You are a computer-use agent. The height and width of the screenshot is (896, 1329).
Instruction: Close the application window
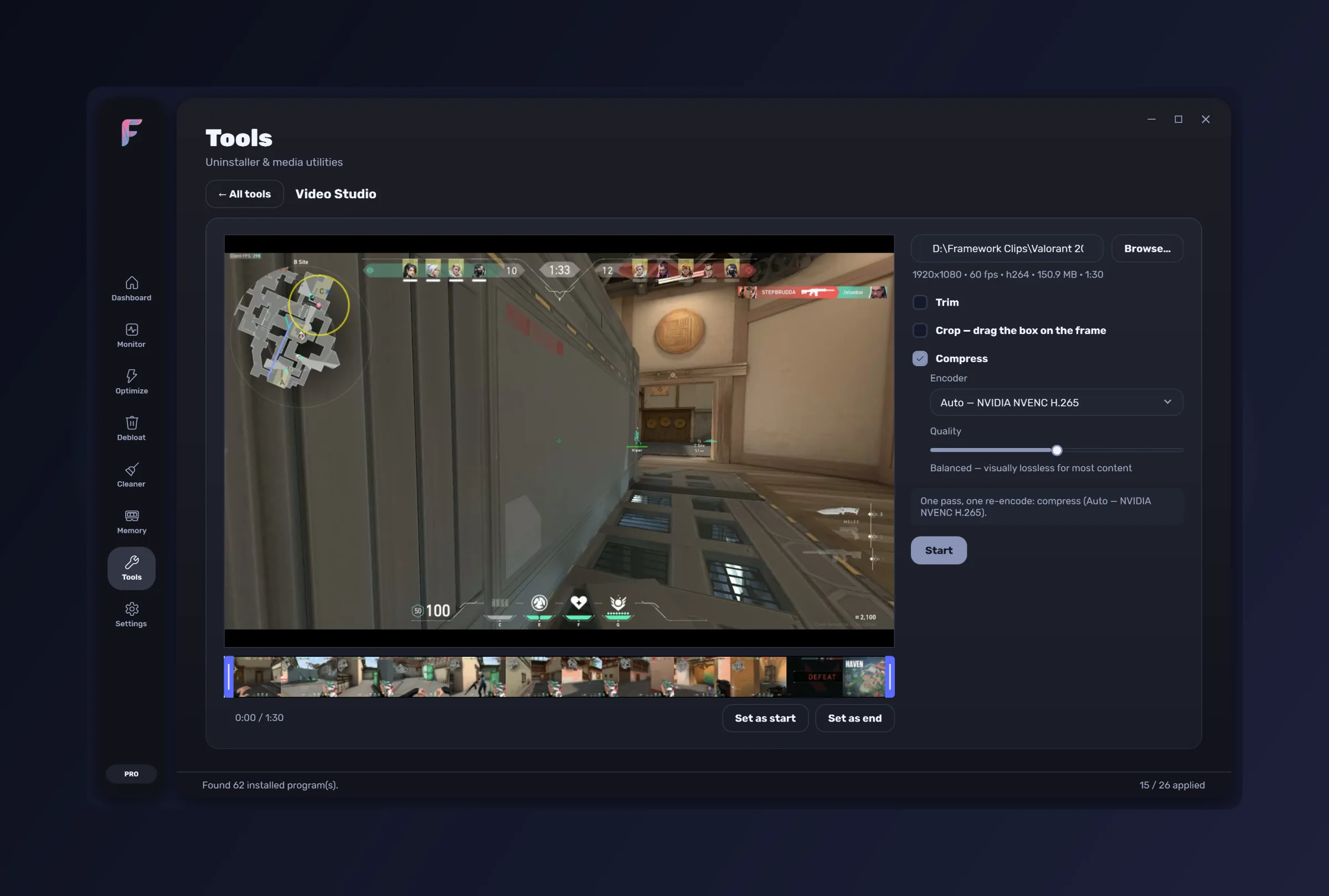click(x=1205, y=119)
